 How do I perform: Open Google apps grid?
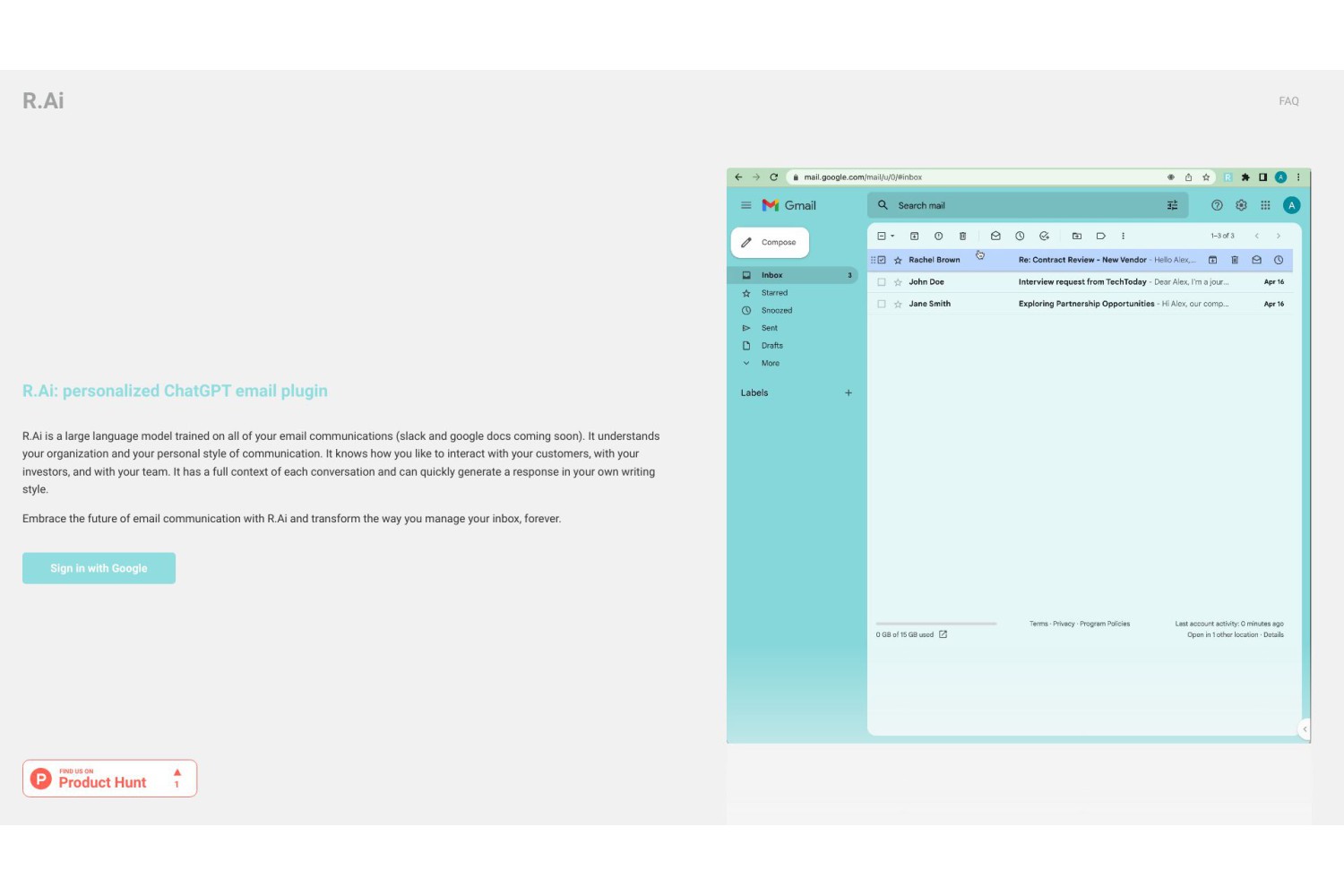(x=1265, y=205)
